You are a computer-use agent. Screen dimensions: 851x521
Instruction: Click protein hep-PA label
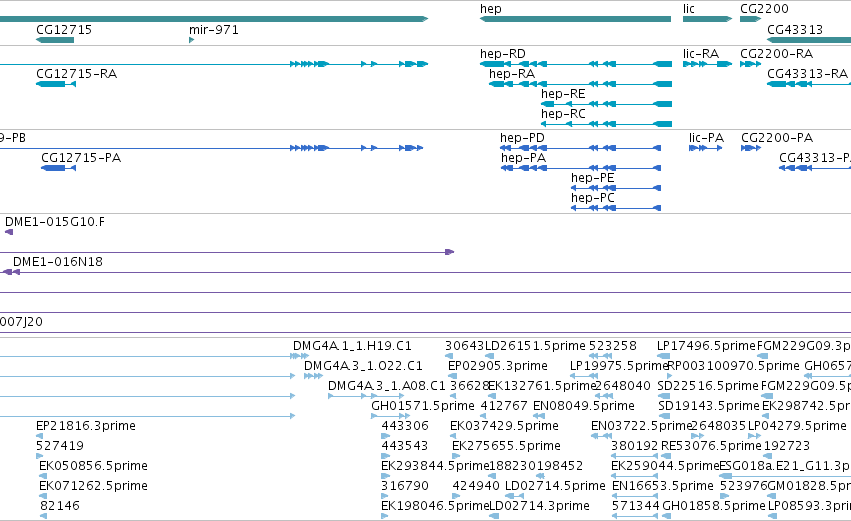tap(523, 158)
